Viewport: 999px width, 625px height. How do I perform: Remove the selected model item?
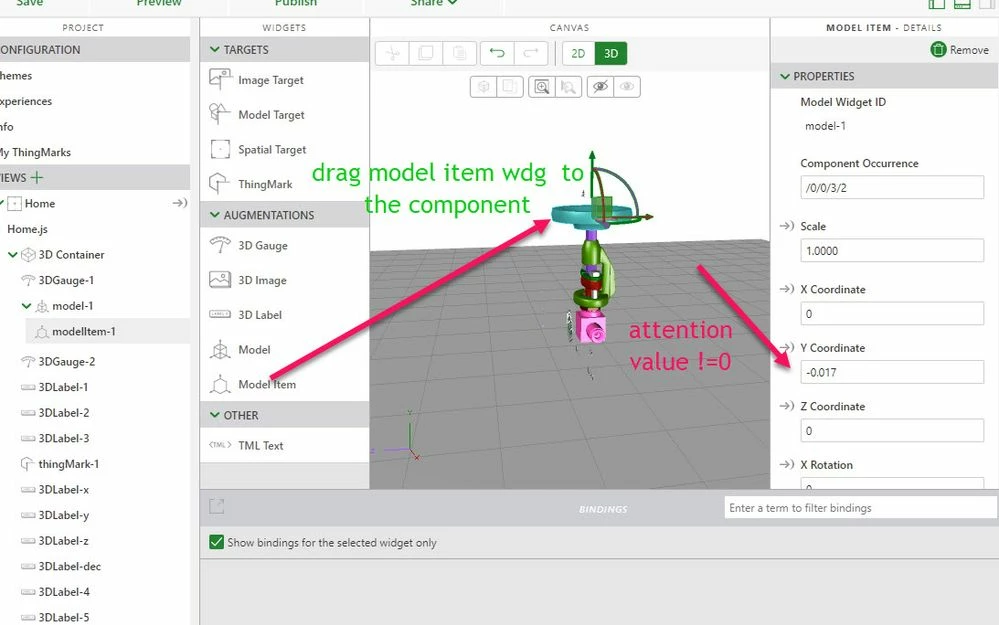coord(959,50)
